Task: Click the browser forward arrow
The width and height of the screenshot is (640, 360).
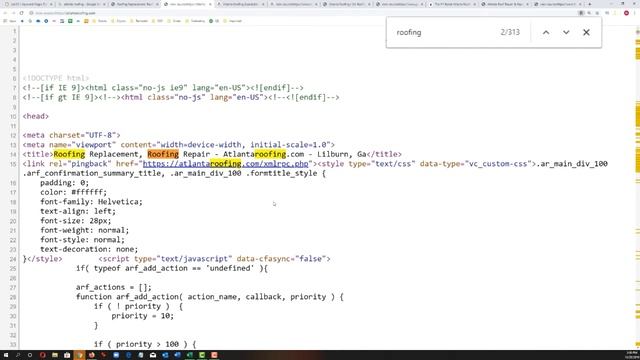Action: [13, 13]
